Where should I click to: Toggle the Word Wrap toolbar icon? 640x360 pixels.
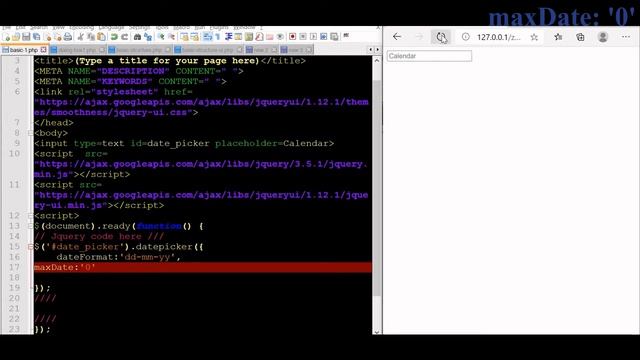click(207, 37)
